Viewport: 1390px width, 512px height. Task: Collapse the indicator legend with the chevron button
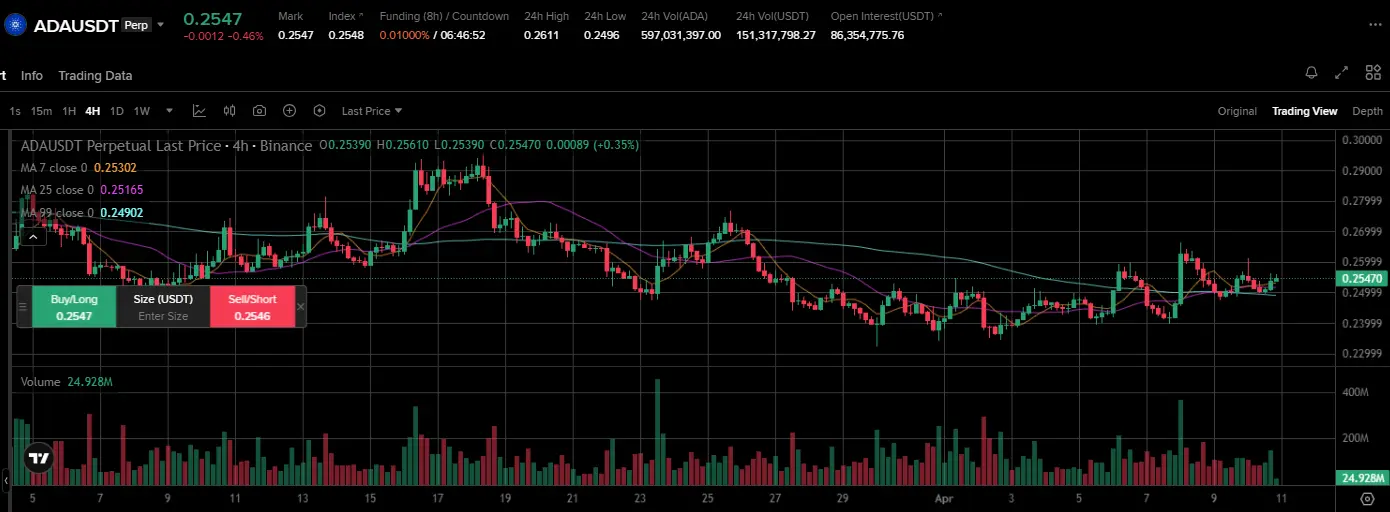click(33, 237)
